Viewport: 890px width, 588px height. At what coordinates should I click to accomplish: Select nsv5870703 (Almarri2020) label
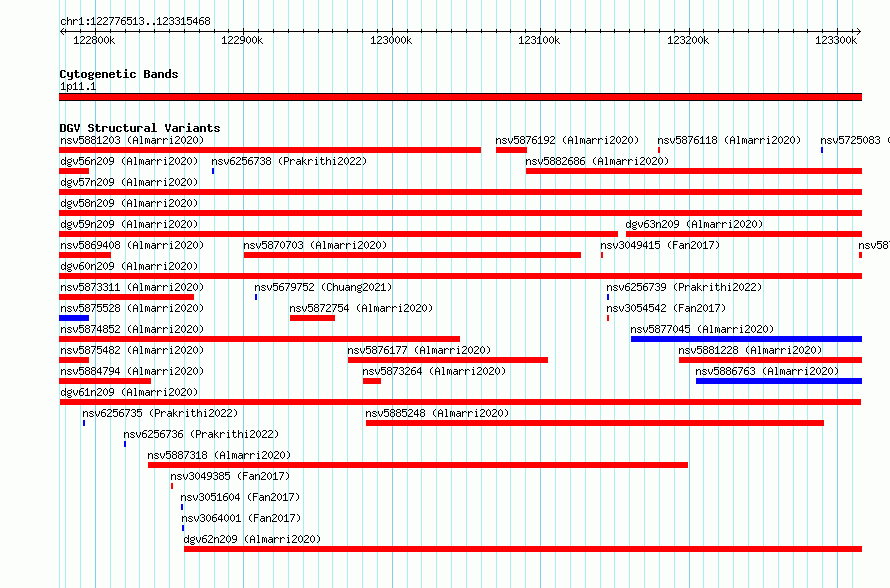click(x=315, y=245)
